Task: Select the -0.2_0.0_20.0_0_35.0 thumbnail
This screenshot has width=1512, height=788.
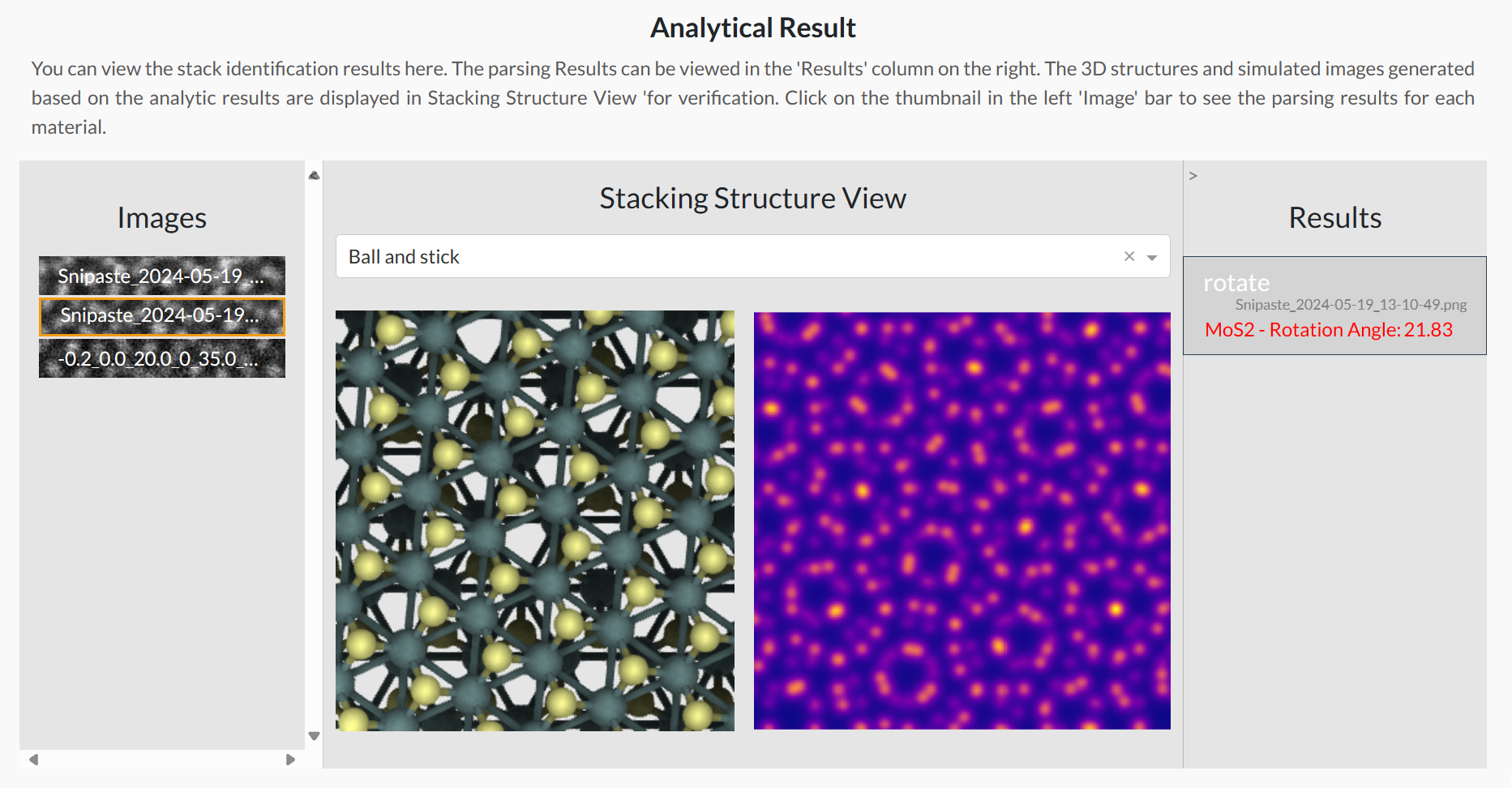Action: (x=161, y=358)
